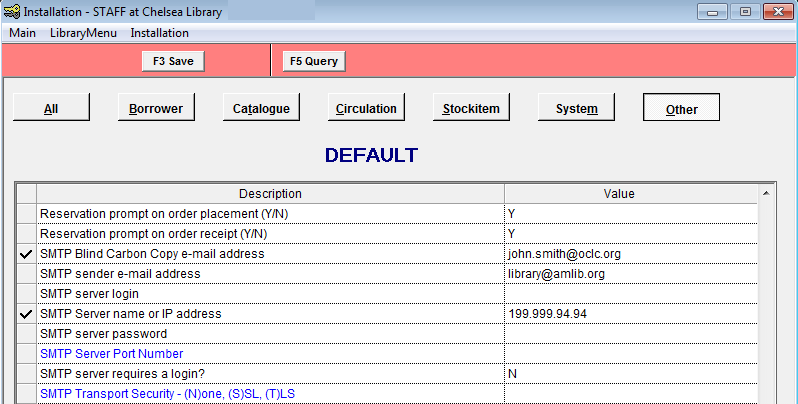
Task: Select 'Reservation prompt on order placement (Y/N)' row
Action: [x=270, y=214]
